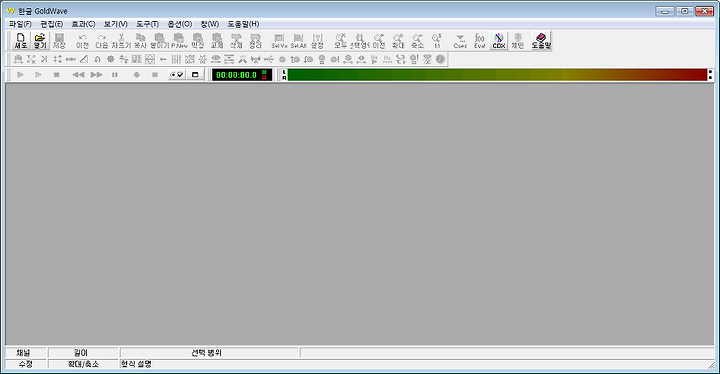The image size is (720, 374).
Task: Click the Sel All toolbar icon
Action: tap(298, 41)
